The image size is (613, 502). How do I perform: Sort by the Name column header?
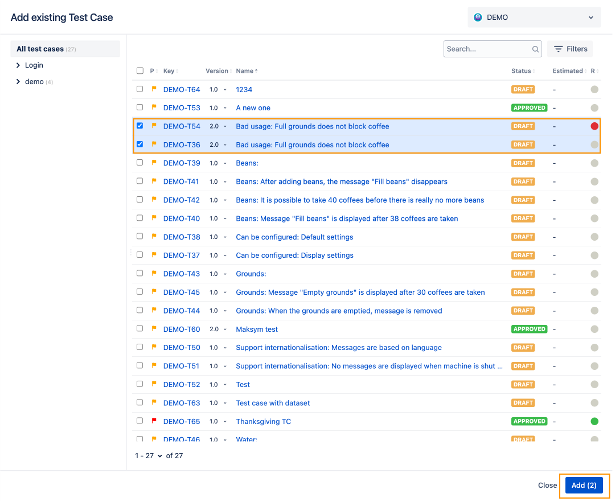(x=246, y=71)
